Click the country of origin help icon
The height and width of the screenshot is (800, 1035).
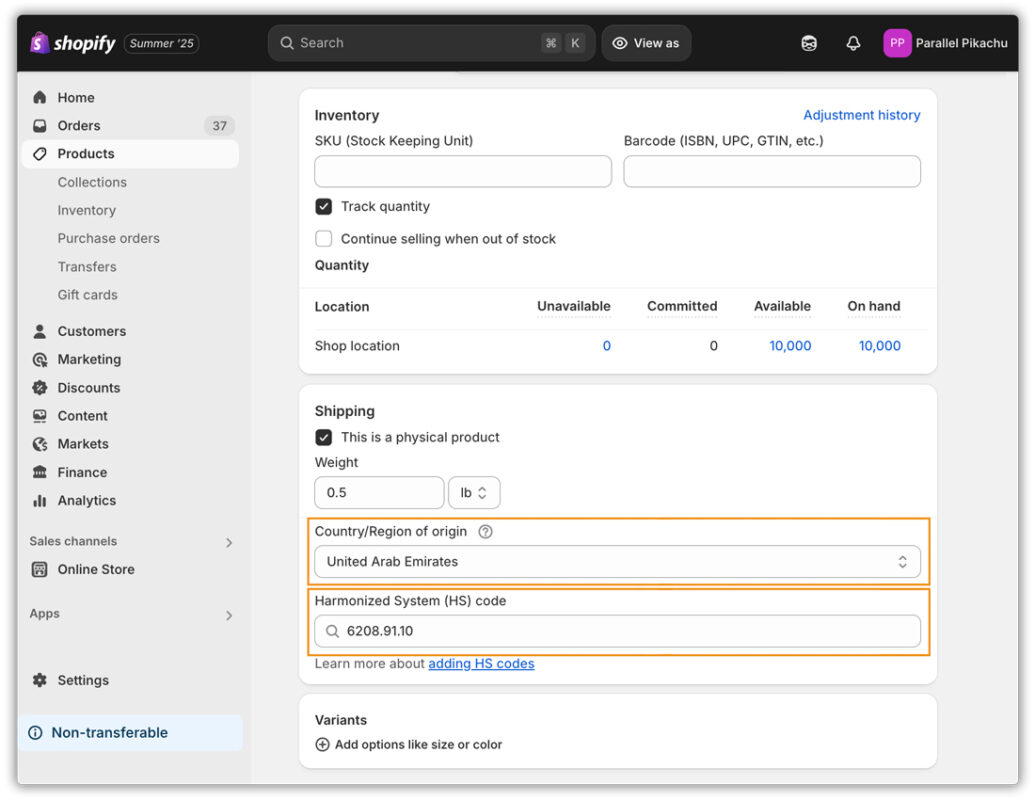[x=485, y=532]
